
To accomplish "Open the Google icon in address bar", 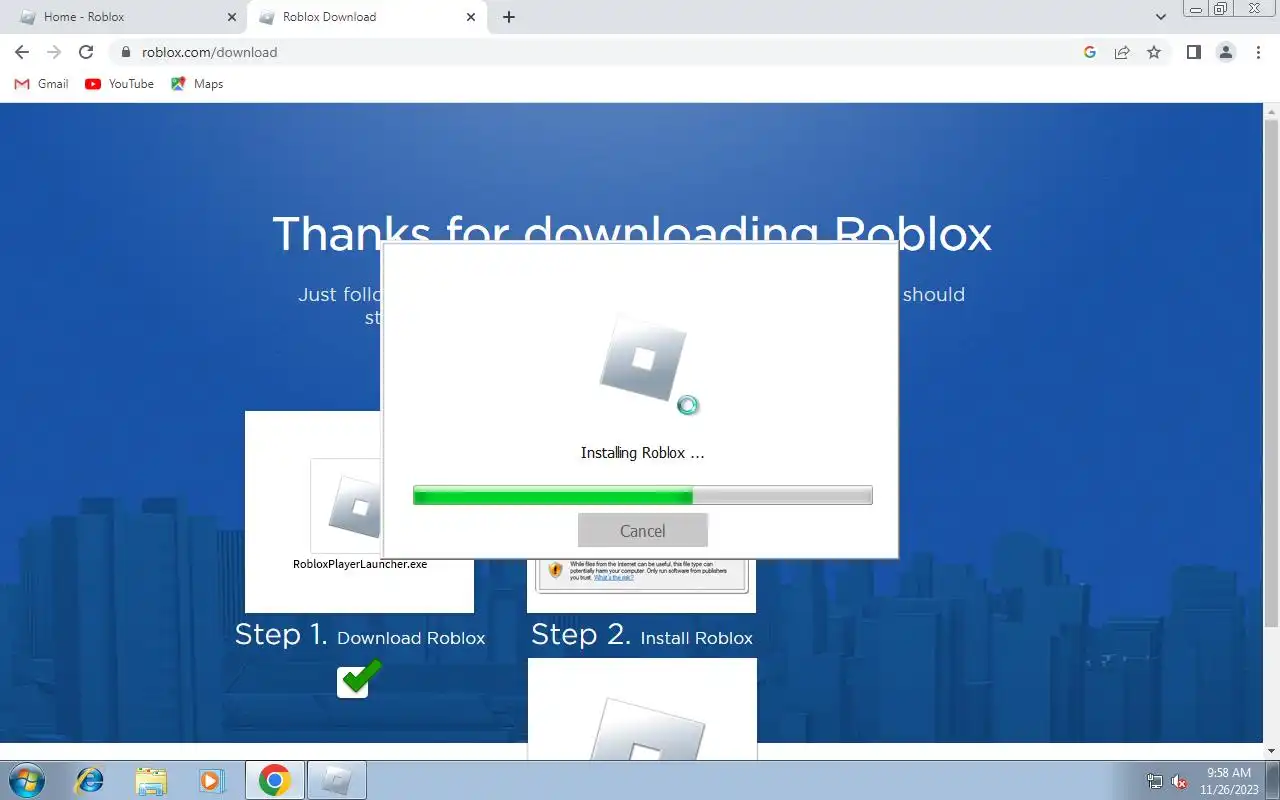I will coord(1090,52).
